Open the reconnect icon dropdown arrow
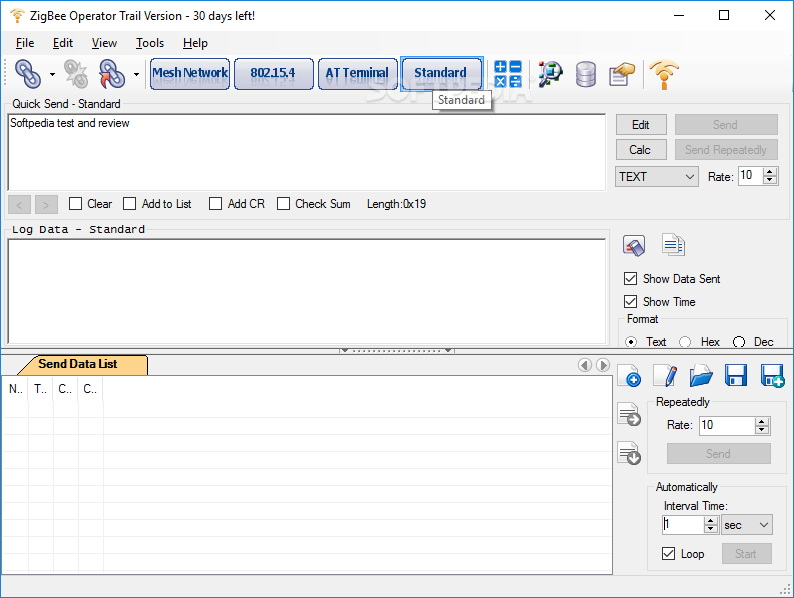 136,74
